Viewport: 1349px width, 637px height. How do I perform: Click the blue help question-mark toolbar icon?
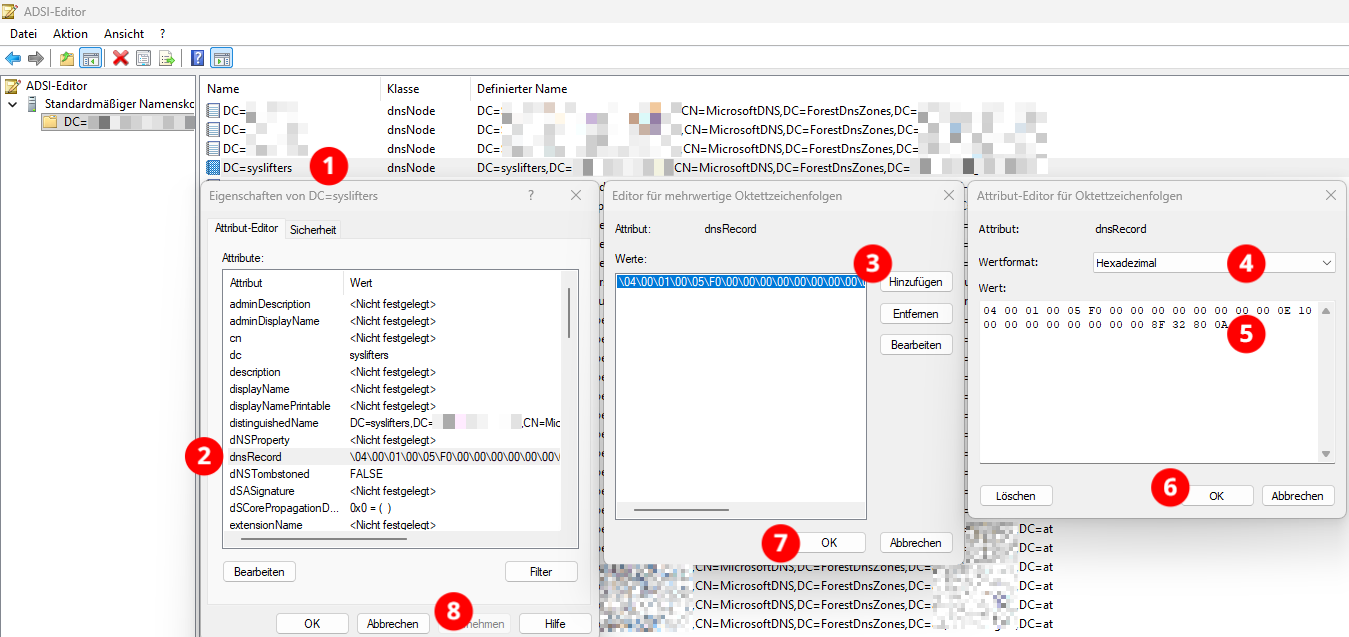coord(198,58)
